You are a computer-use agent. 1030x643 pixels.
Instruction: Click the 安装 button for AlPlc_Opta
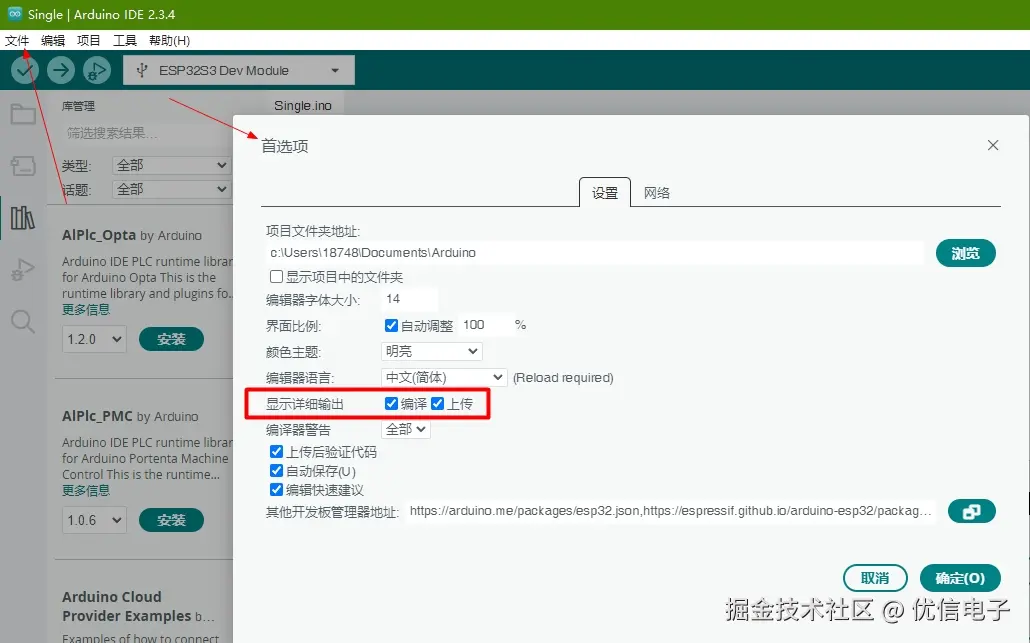click(x=171, y=339)
